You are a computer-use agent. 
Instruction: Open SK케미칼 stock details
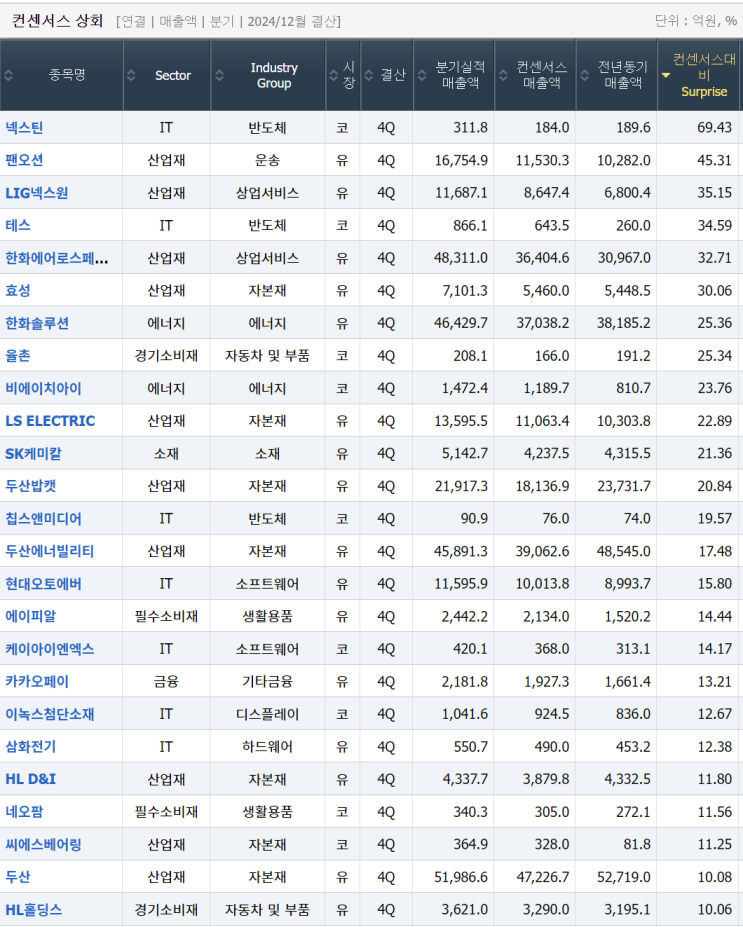[34, 453]
